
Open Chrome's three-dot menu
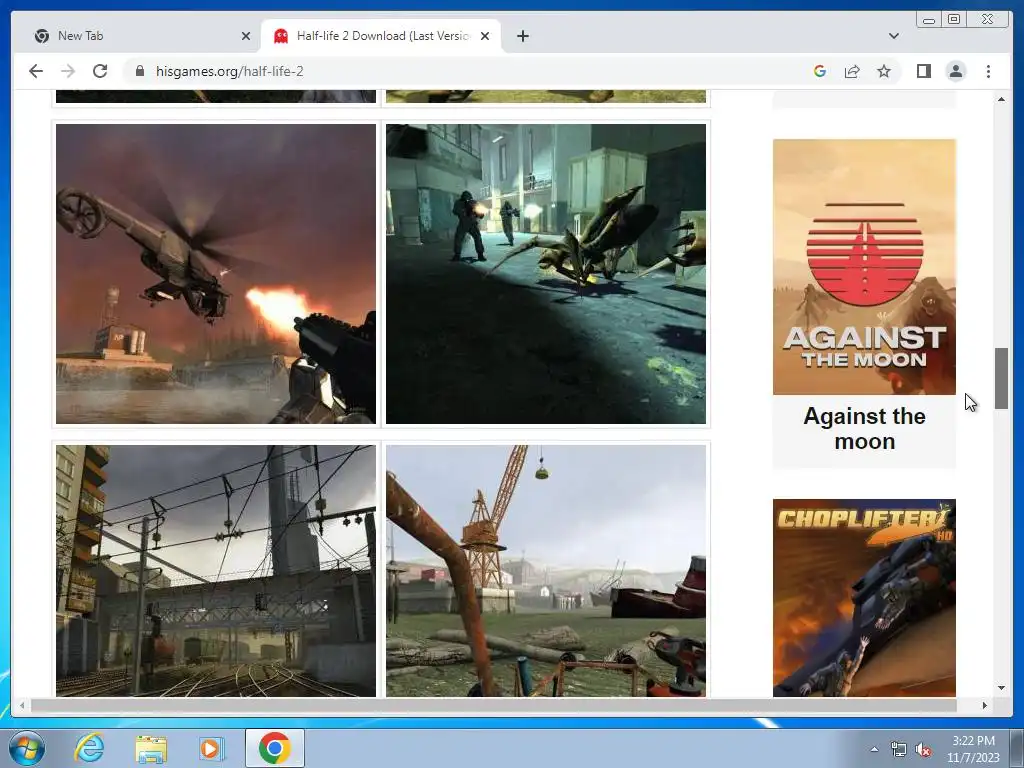pyautogui.click(x=988, y=71)
